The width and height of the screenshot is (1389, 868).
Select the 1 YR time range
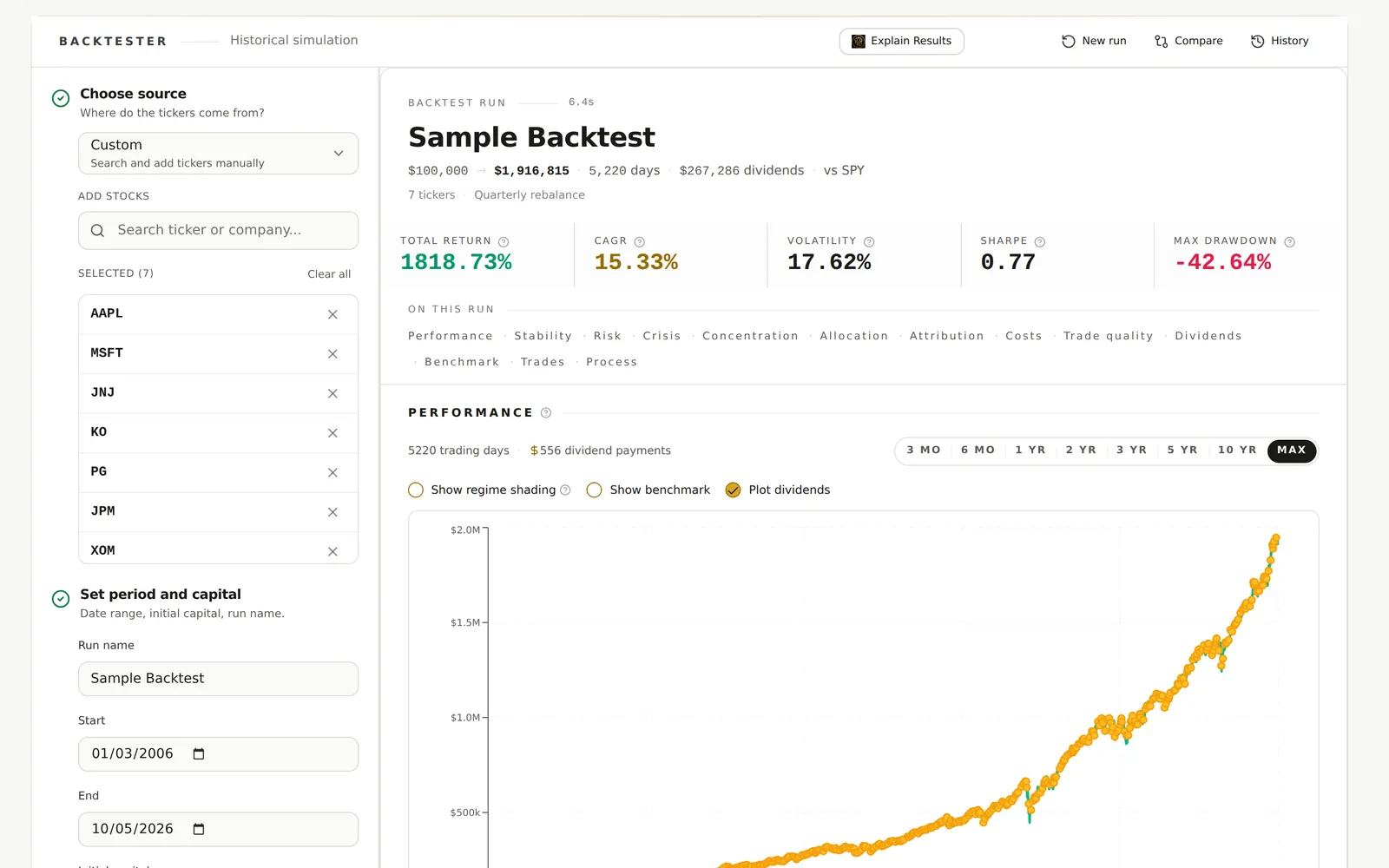[x=1030, y=450]
